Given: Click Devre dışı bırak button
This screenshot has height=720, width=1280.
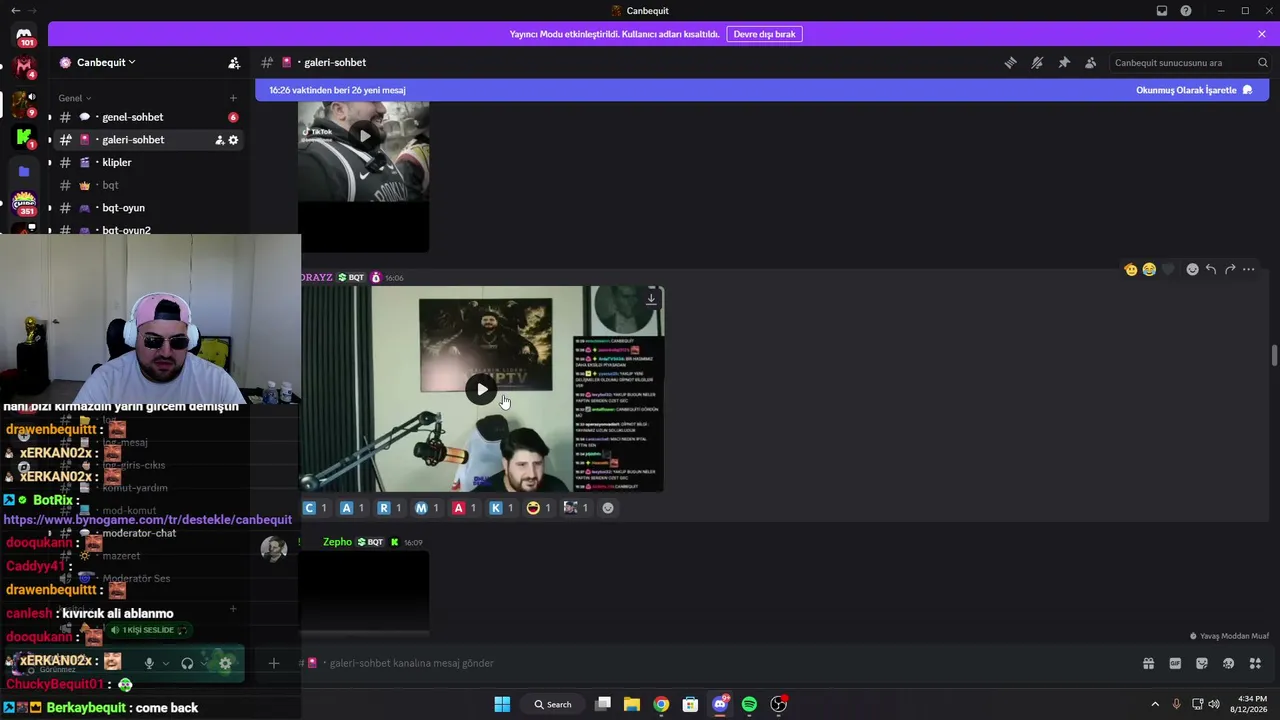Looking at the screenshot, I should [x=764, y=34].
